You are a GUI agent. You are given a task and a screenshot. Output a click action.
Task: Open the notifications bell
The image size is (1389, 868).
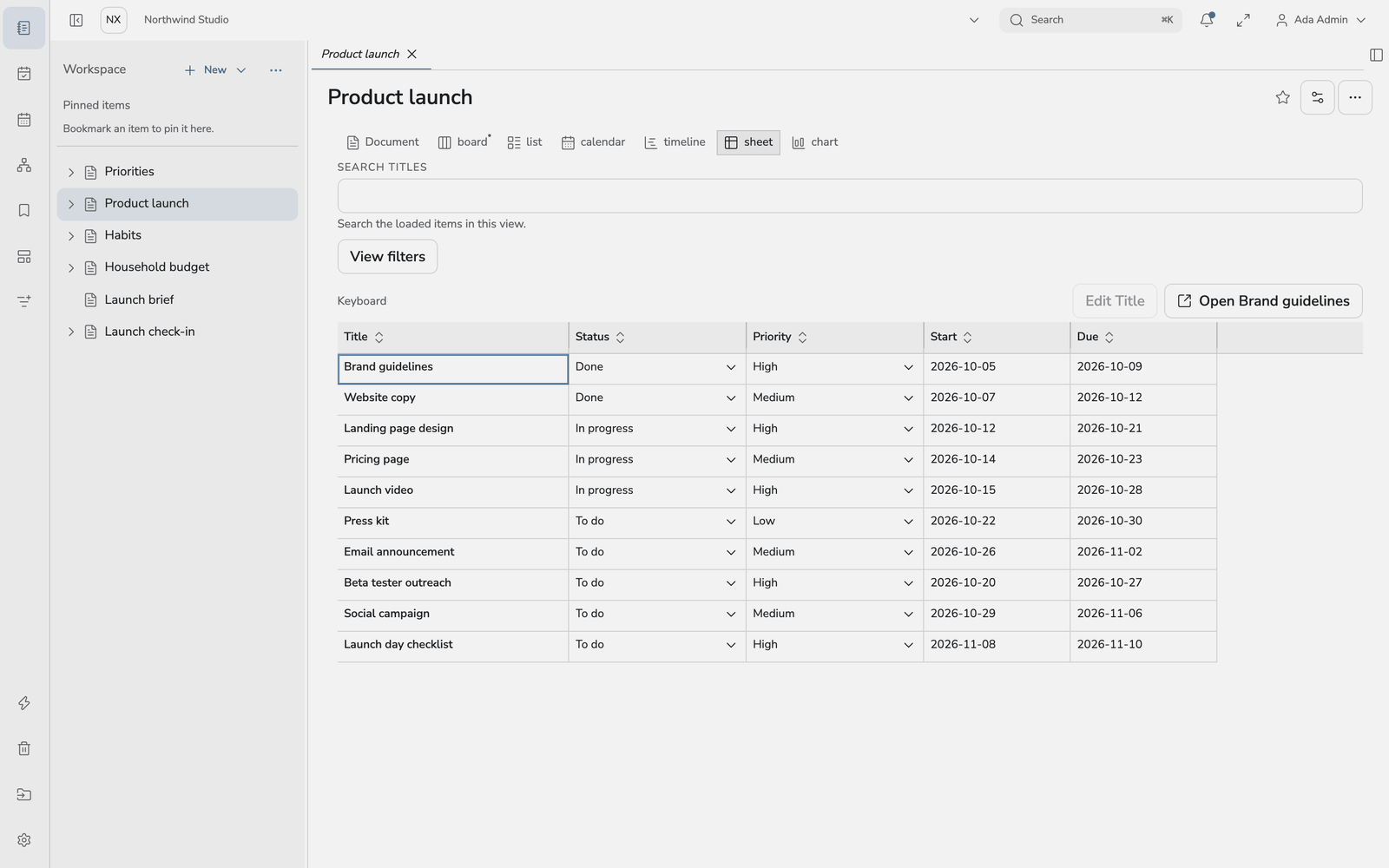pyautogui.click(x=1207, y=20)
